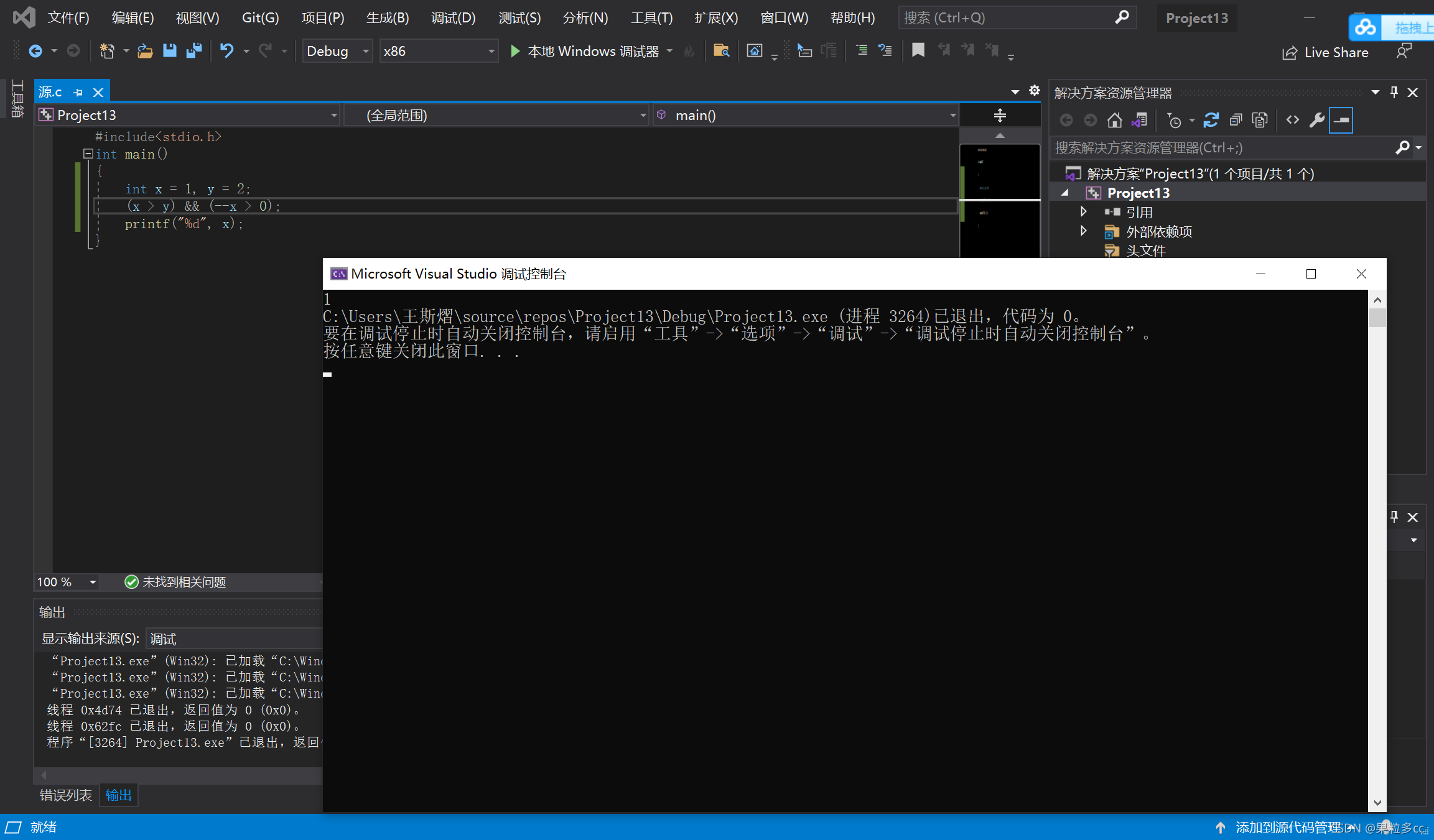Collapse the main() code block outline
This screenshot has height=840, width=1434.
(88, 154)
